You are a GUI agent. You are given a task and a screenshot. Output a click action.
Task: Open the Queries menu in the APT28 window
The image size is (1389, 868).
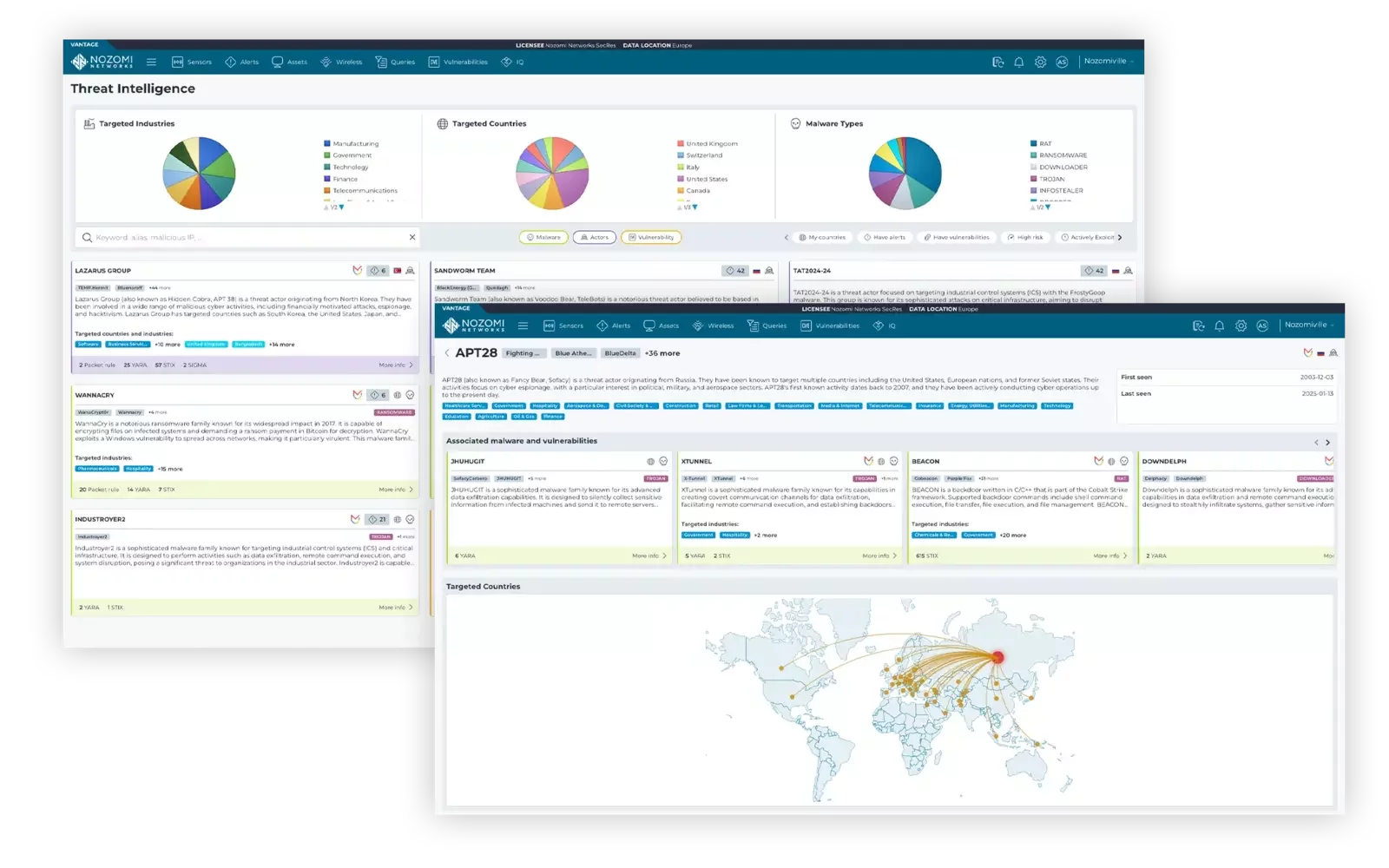(x=767, y=325)
